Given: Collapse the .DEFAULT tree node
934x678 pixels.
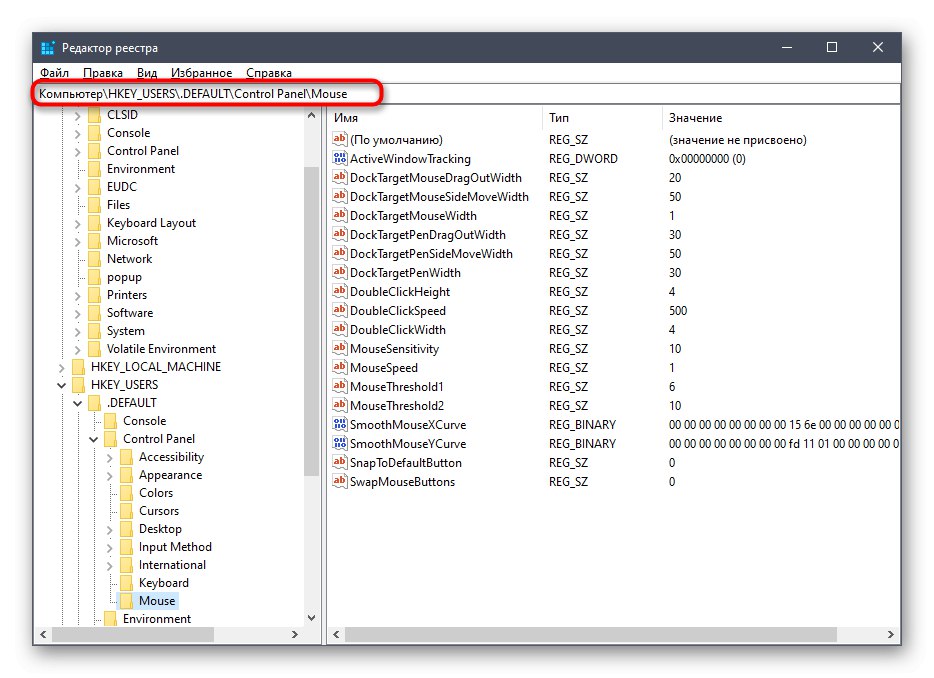Looking at the screenshot, I should click(77, 403).
